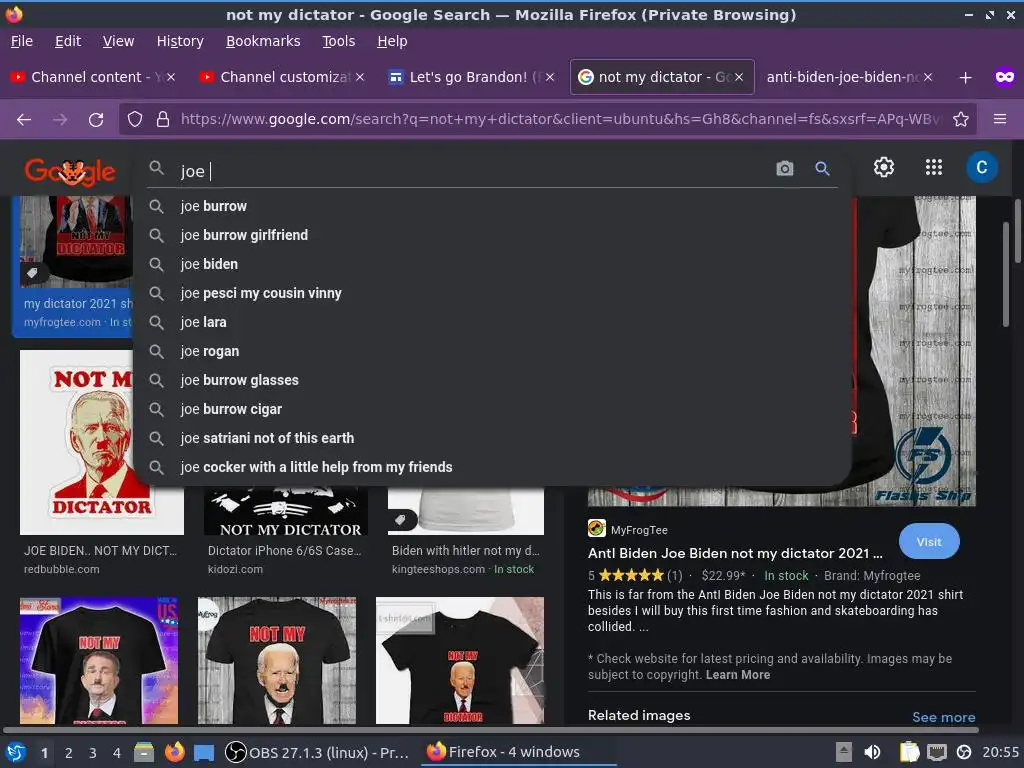Viewport: 1024px width, 768px height.
Task: Switch to workspace 2 on the taskbar
Action: tap(69, 753)
